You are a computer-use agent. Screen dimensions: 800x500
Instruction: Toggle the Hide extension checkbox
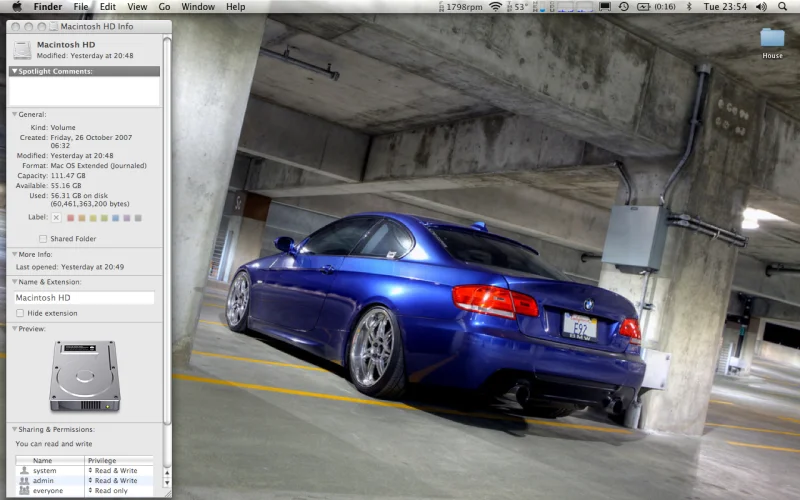(20, 313)
